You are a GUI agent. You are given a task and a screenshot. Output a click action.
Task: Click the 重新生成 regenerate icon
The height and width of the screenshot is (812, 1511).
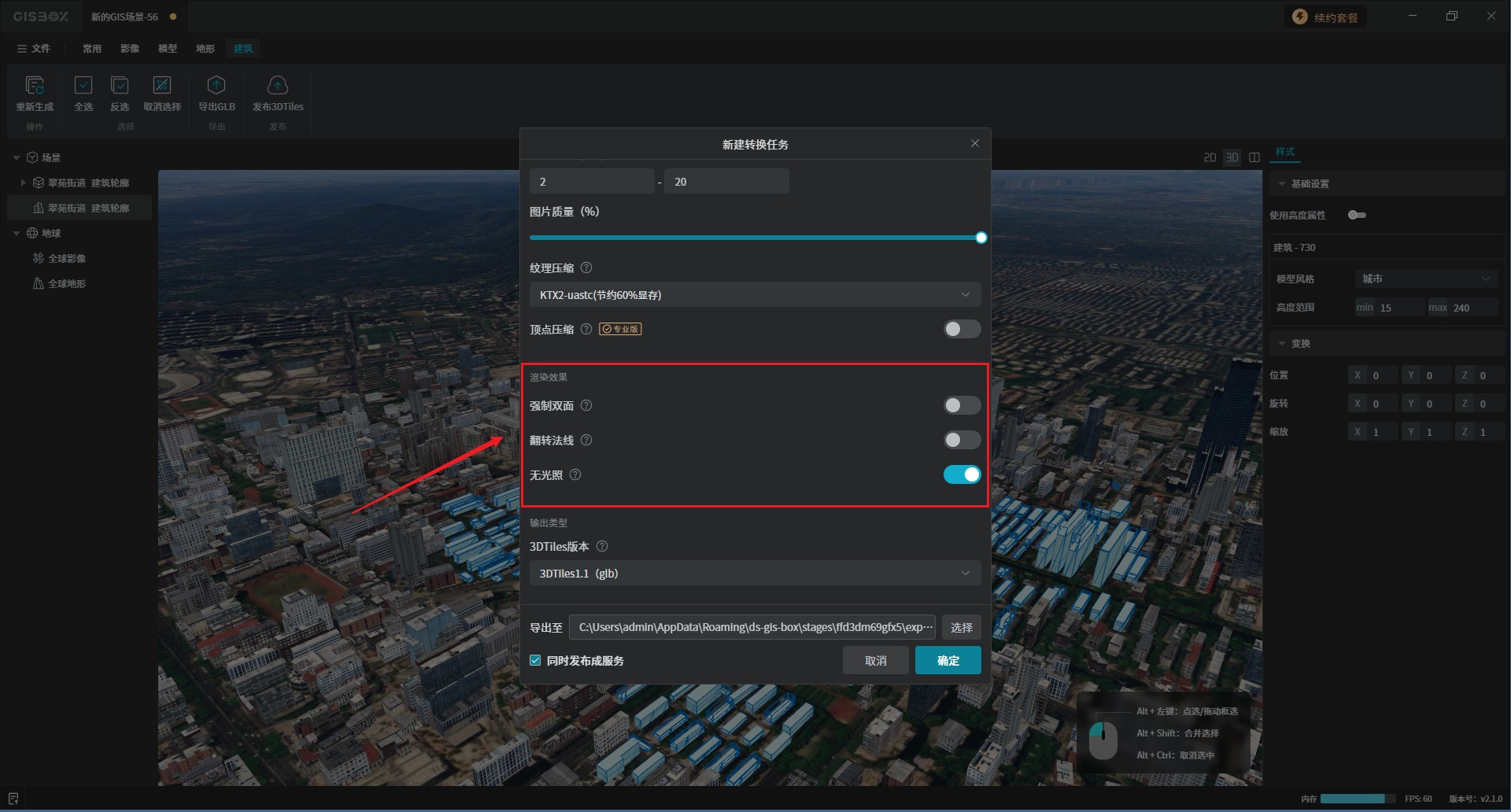click(x=35, y=86)
